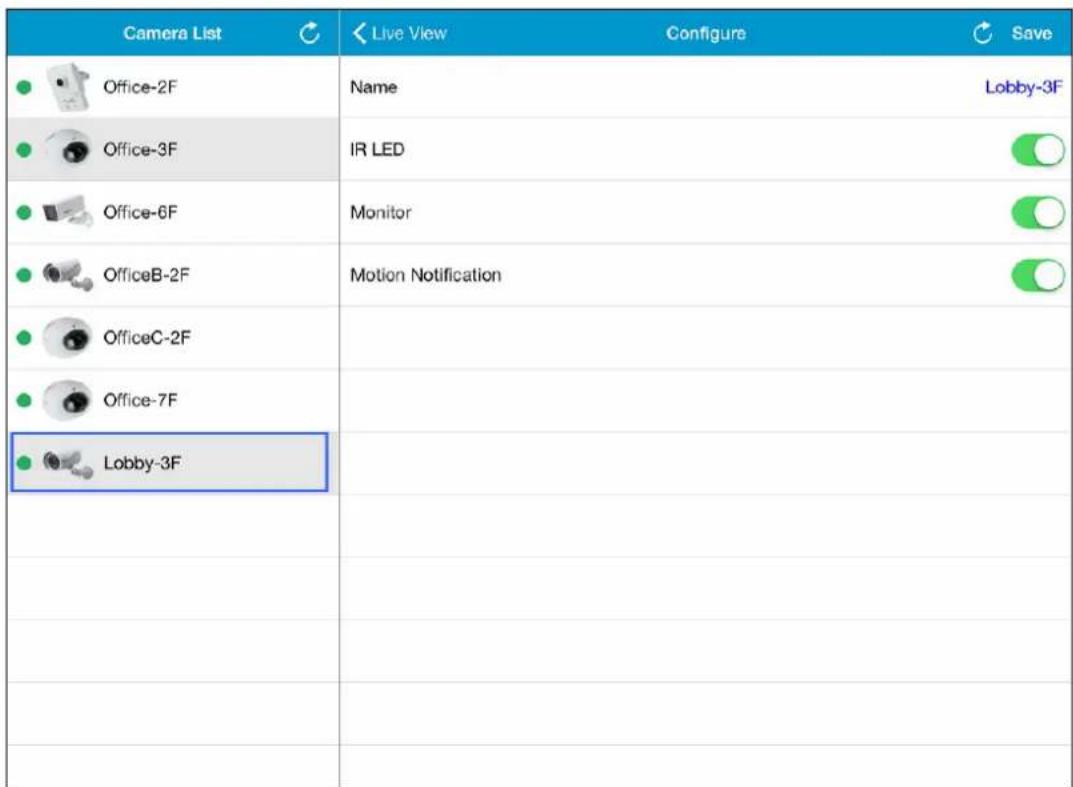
Task: Click the green status dot for OfficeB-2F
Action: 24,275
